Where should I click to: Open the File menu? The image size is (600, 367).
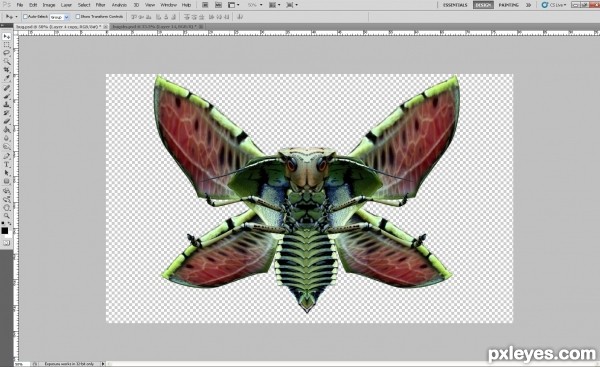(20, 5)
